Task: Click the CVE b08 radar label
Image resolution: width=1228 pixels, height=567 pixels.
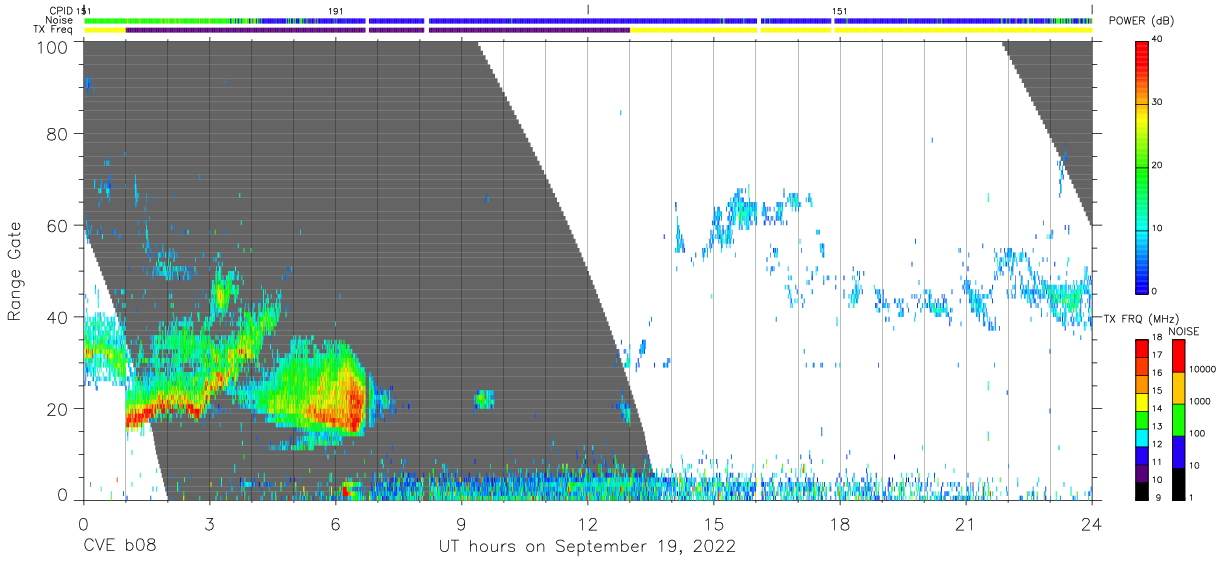Action: (x=119, y=547)
